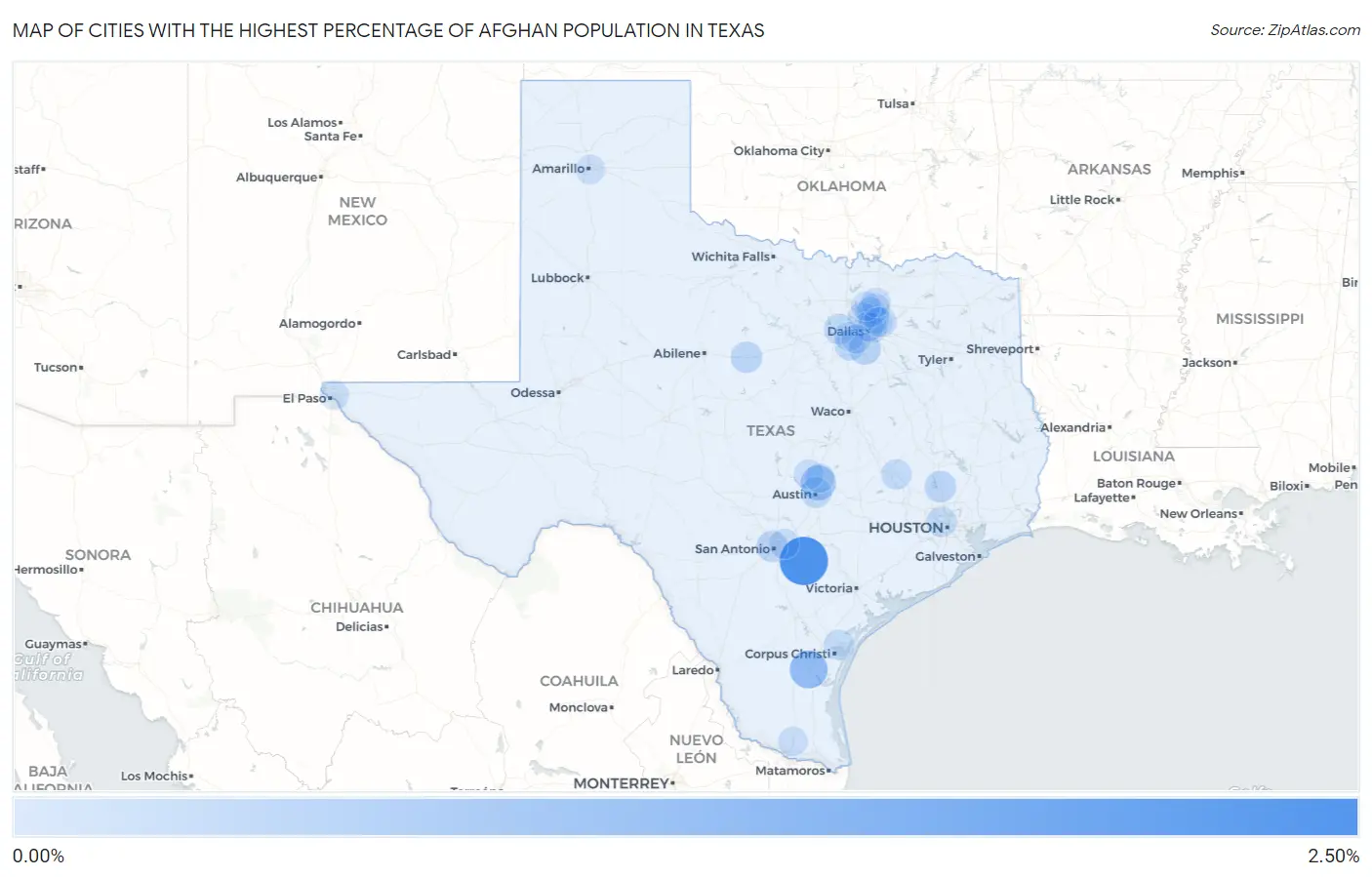Select the bubble at El Paso

335,396
